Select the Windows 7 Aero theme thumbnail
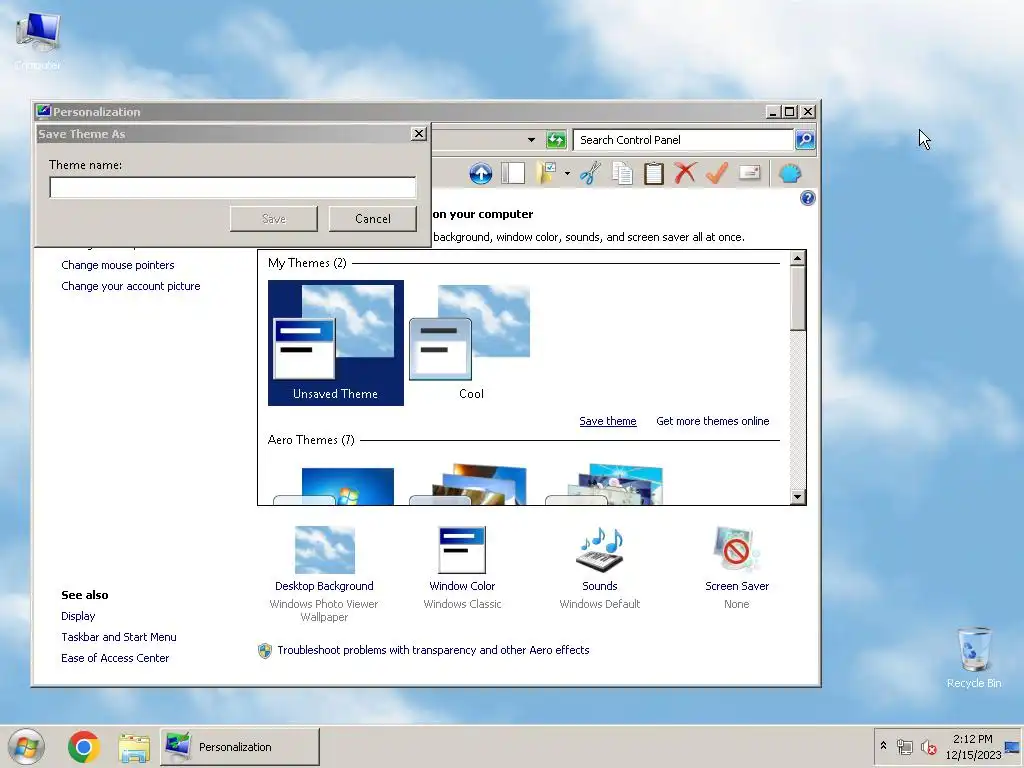1024x768 pixels. pos(336,486)
